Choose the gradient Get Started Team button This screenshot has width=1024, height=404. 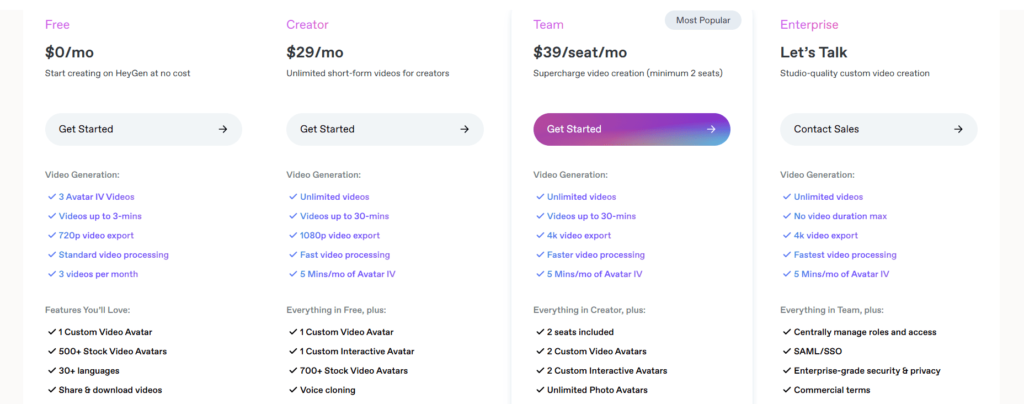[x=632, y=129]
